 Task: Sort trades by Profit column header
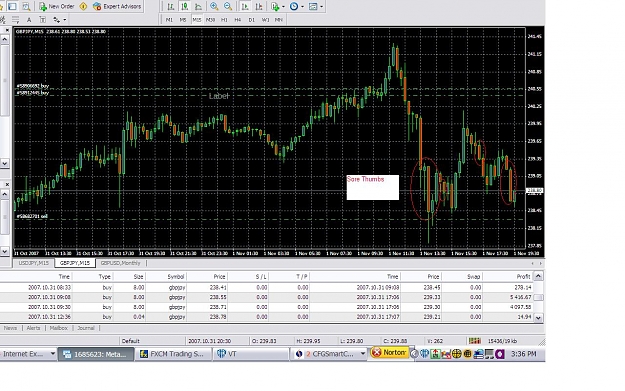[507, 276]
